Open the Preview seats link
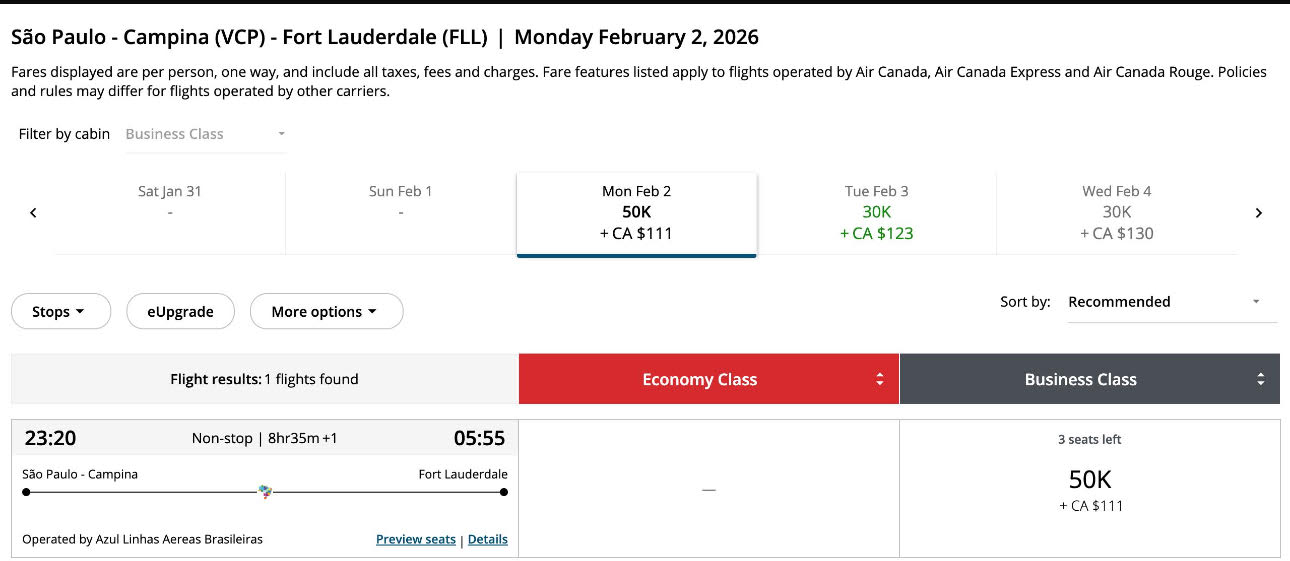This screenshot has width=1290, height=561. pyautogui.click(x=416, y=539)
